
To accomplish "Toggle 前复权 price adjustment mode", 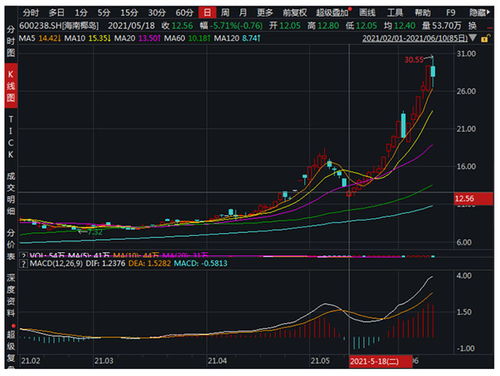I will click(295, 13).
